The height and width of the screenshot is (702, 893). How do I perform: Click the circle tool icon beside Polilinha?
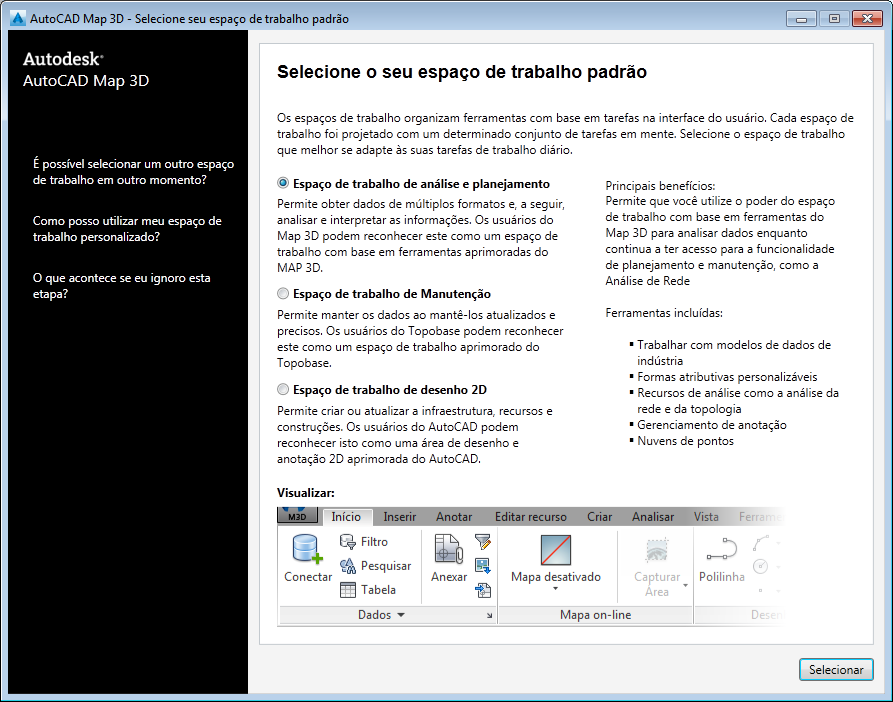tap(760, 566)
